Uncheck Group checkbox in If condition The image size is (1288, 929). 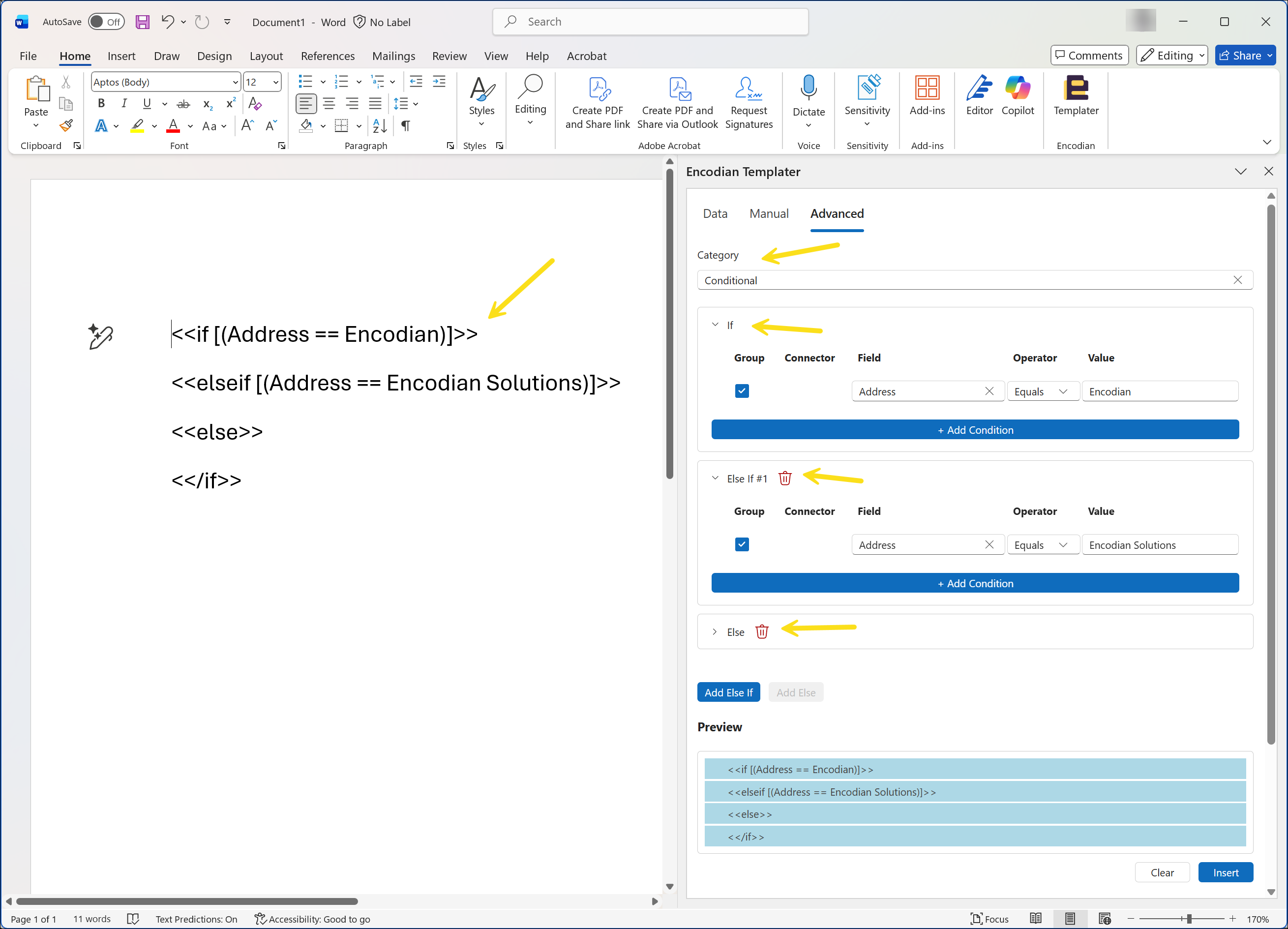(742, 390)
